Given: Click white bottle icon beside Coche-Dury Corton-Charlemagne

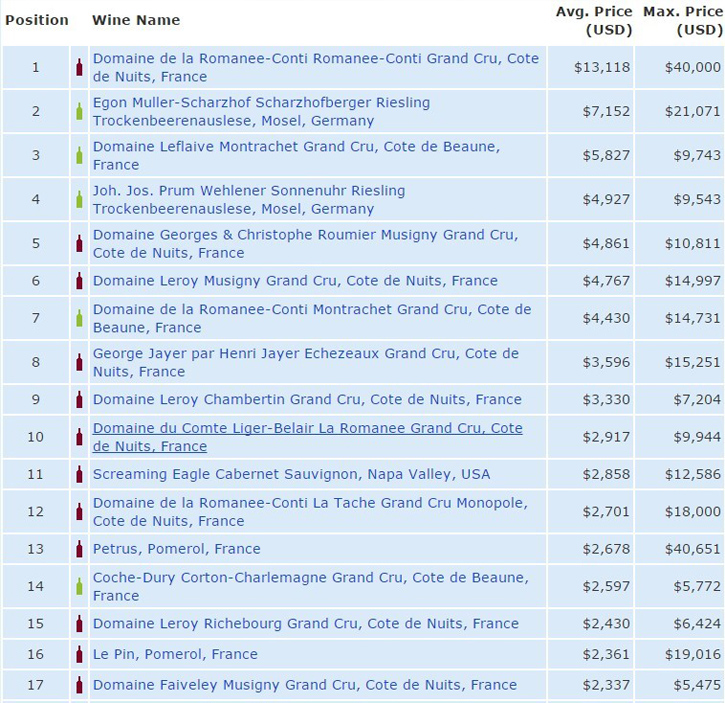Looking at the screenshot, I should click(x=79, y=586).
